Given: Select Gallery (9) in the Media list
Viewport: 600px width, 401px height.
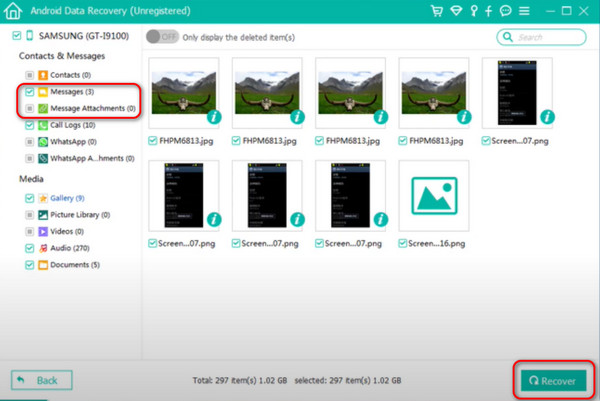Looking at the screenshot, I should pos(68,198).
